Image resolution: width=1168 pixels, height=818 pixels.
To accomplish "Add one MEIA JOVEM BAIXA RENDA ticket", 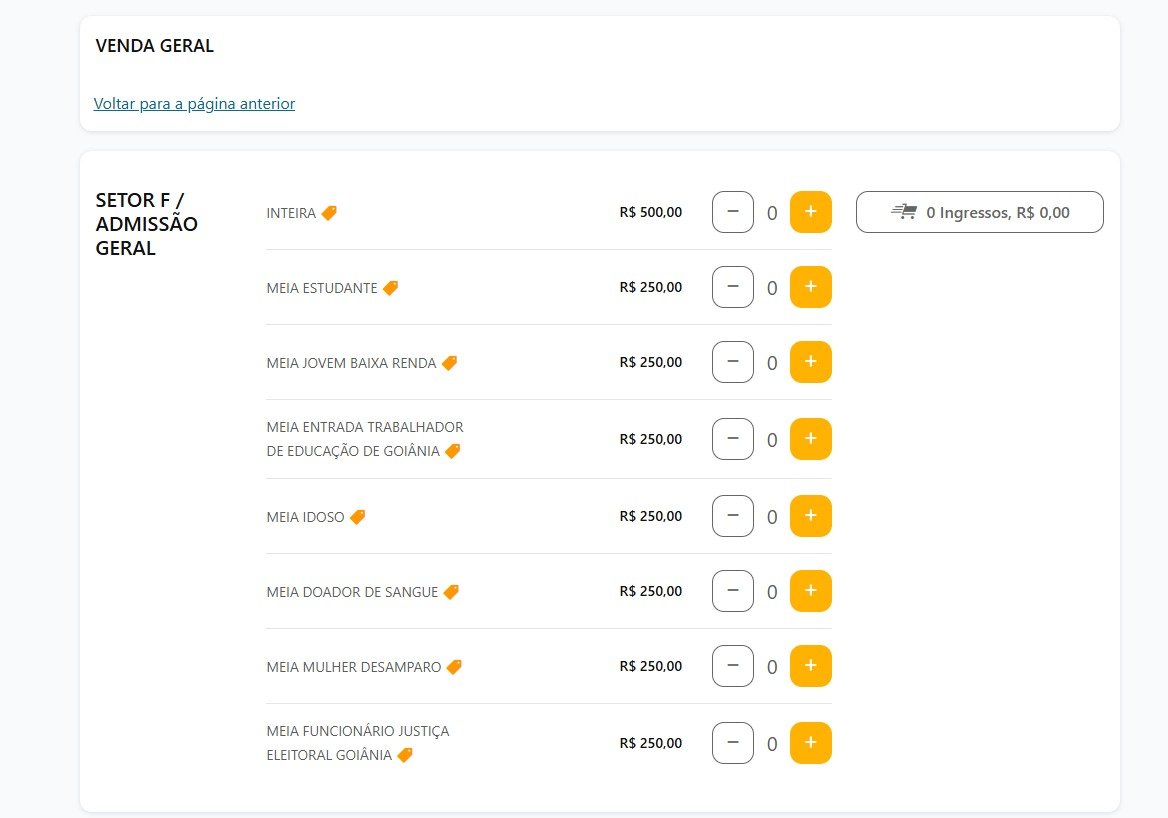I will click(810, 362).
